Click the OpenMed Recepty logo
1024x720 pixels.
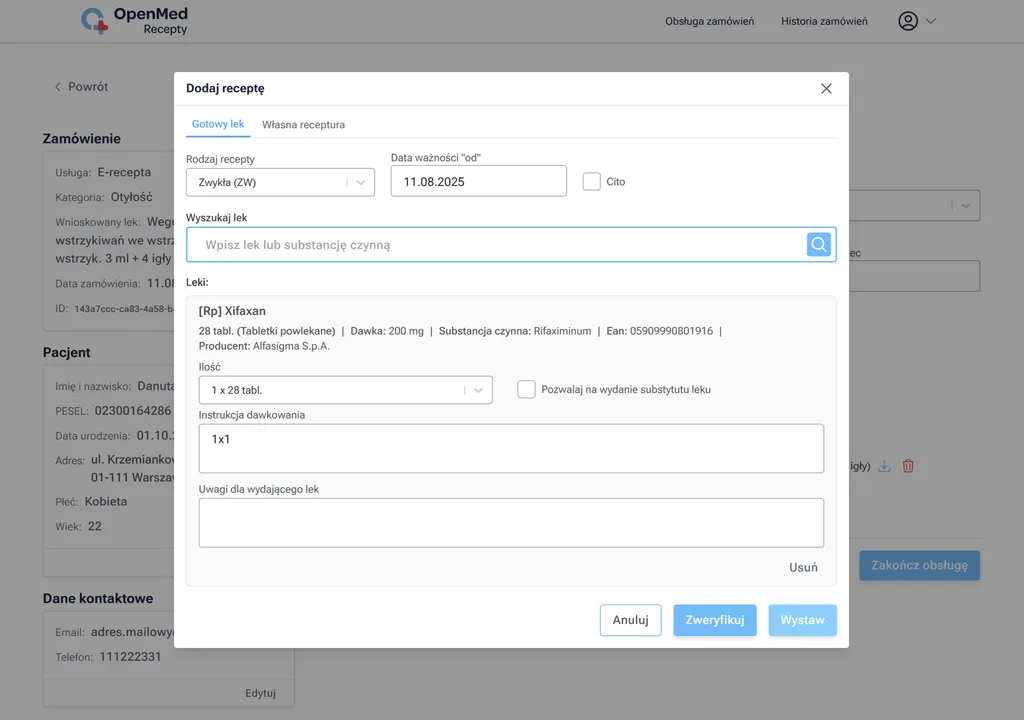[135, 21]
